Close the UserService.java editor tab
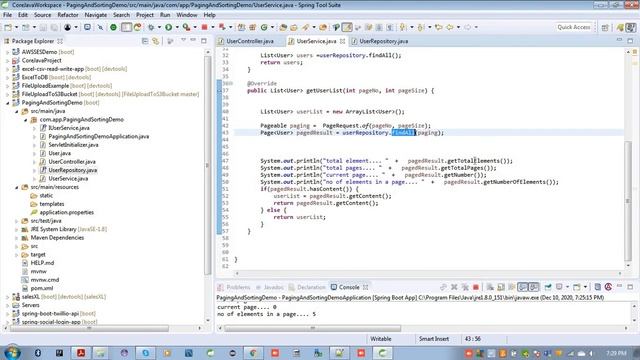 [x=342, y=41]
